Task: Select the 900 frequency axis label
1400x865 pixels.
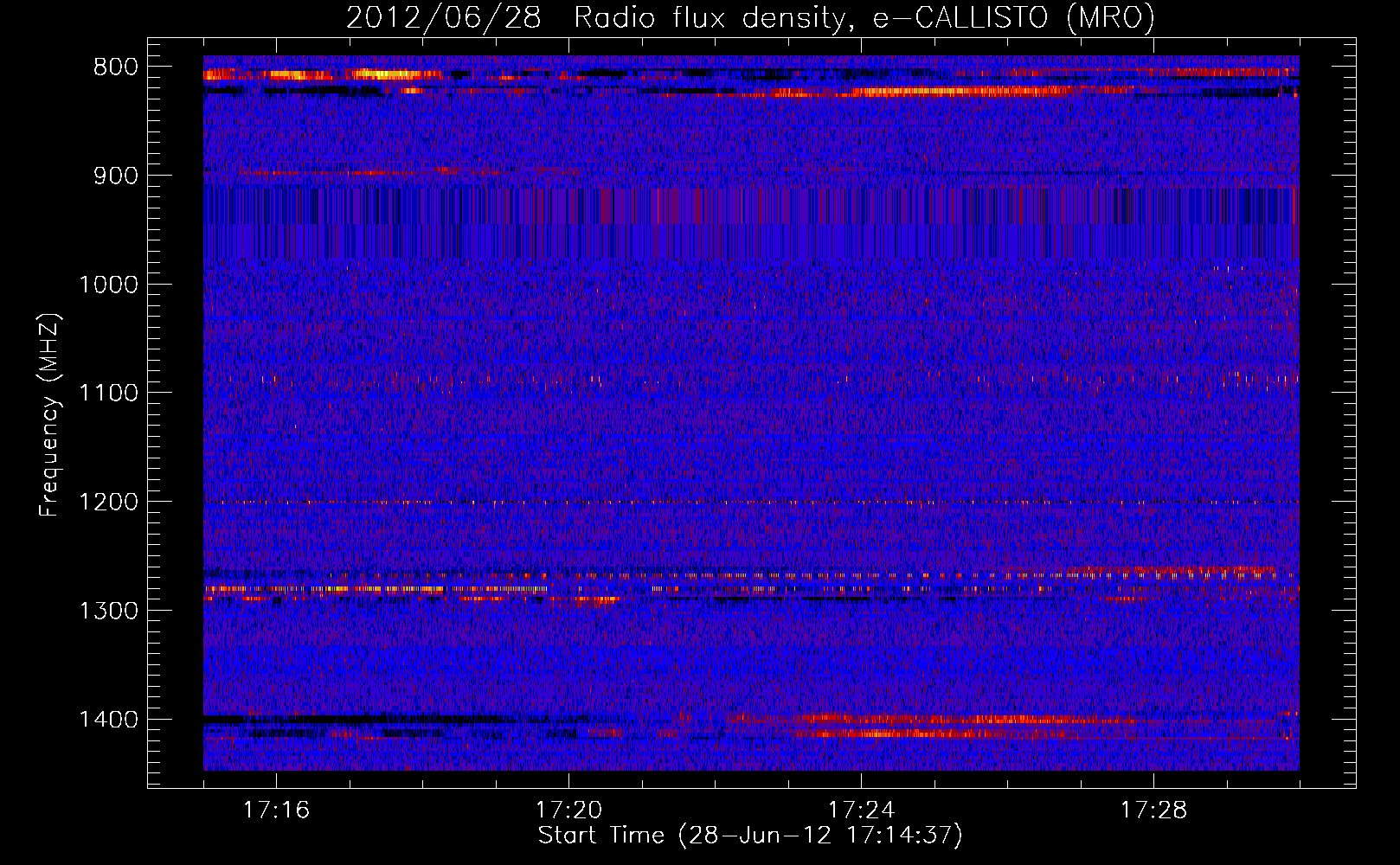Action: point(116,176)
